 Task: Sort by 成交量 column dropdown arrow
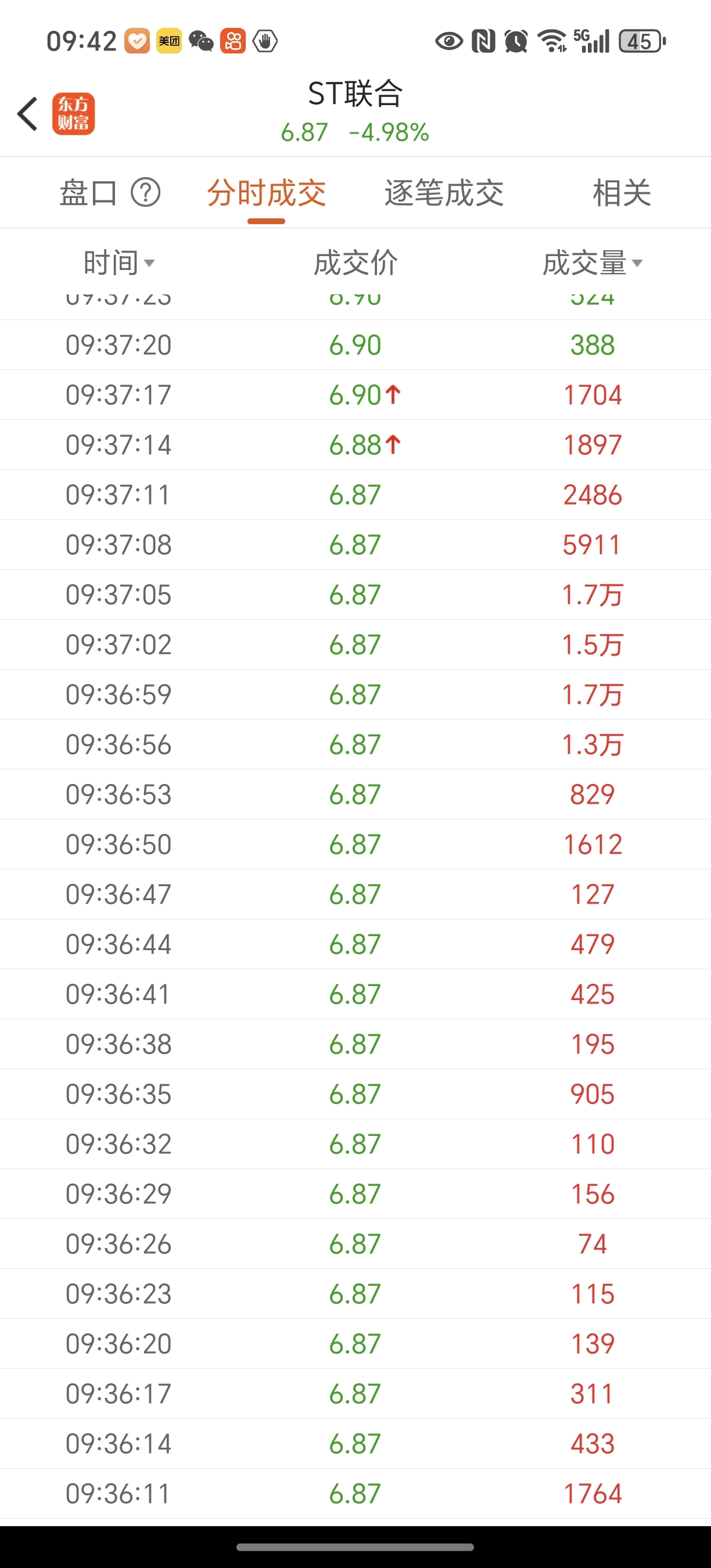click(637, 264)
